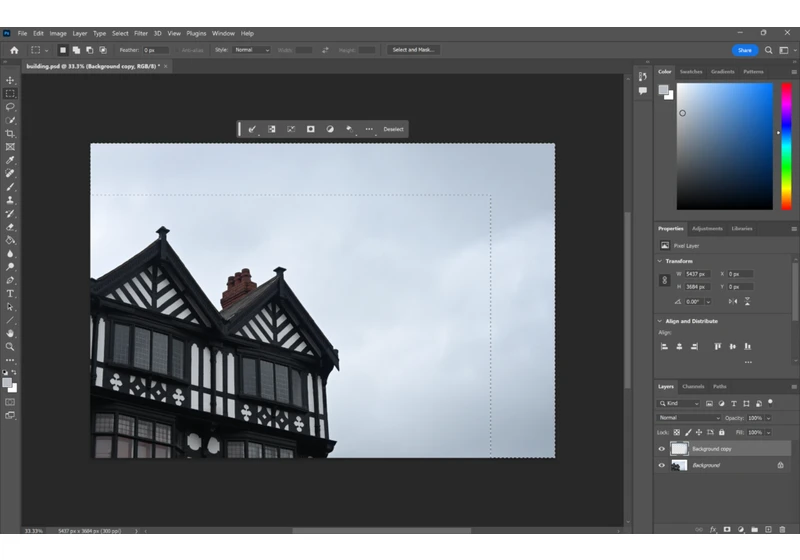Viewport: 800px width, 560px height.
Task: Select the Clone Stamp tool
Action: [x=10, y=200]
